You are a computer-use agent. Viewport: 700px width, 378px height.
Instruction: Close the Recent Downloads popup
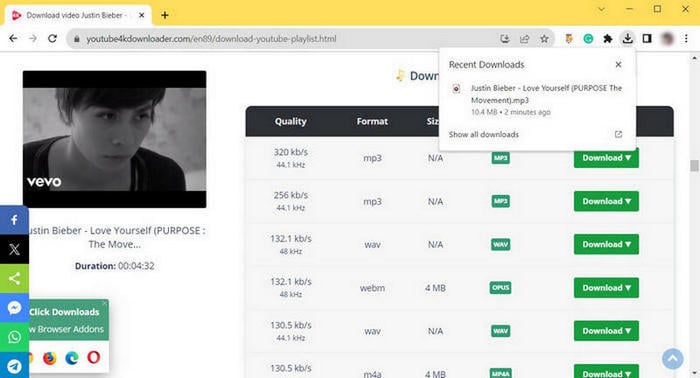[618, 65]
